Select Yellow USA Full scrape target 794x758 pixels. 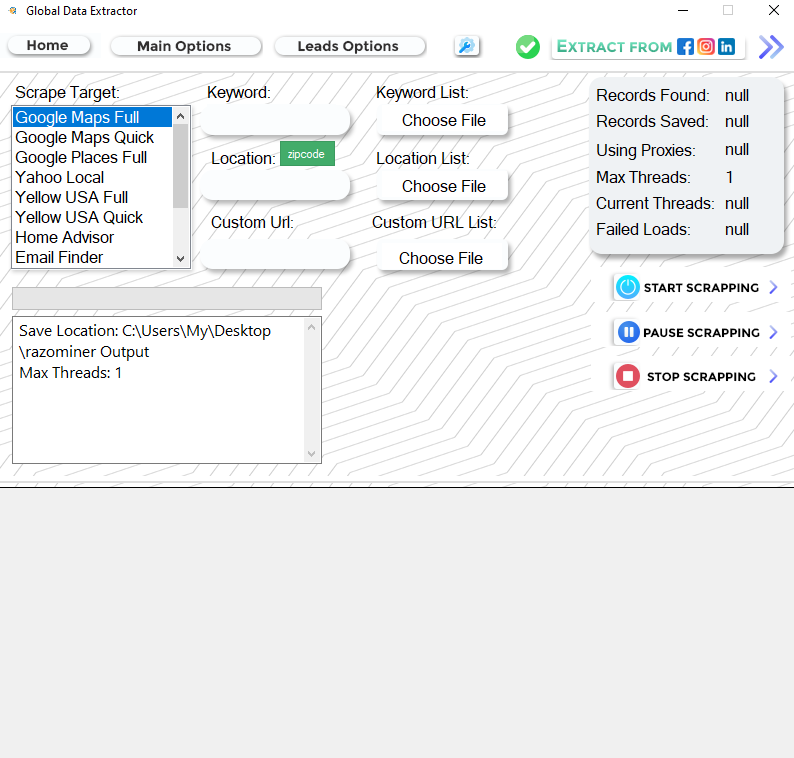pyautogui.click(x=92, y=197)
